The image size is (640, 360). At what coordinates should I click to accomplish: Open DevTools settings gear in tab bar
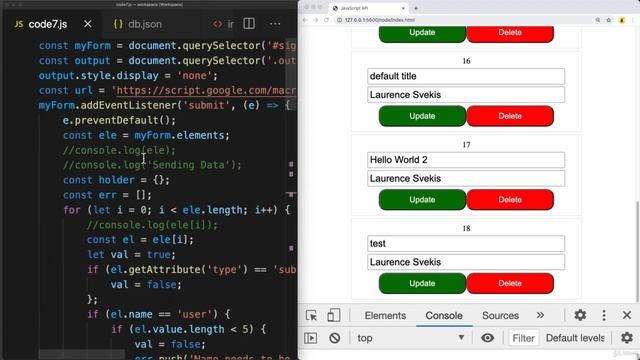pos(580,315)
